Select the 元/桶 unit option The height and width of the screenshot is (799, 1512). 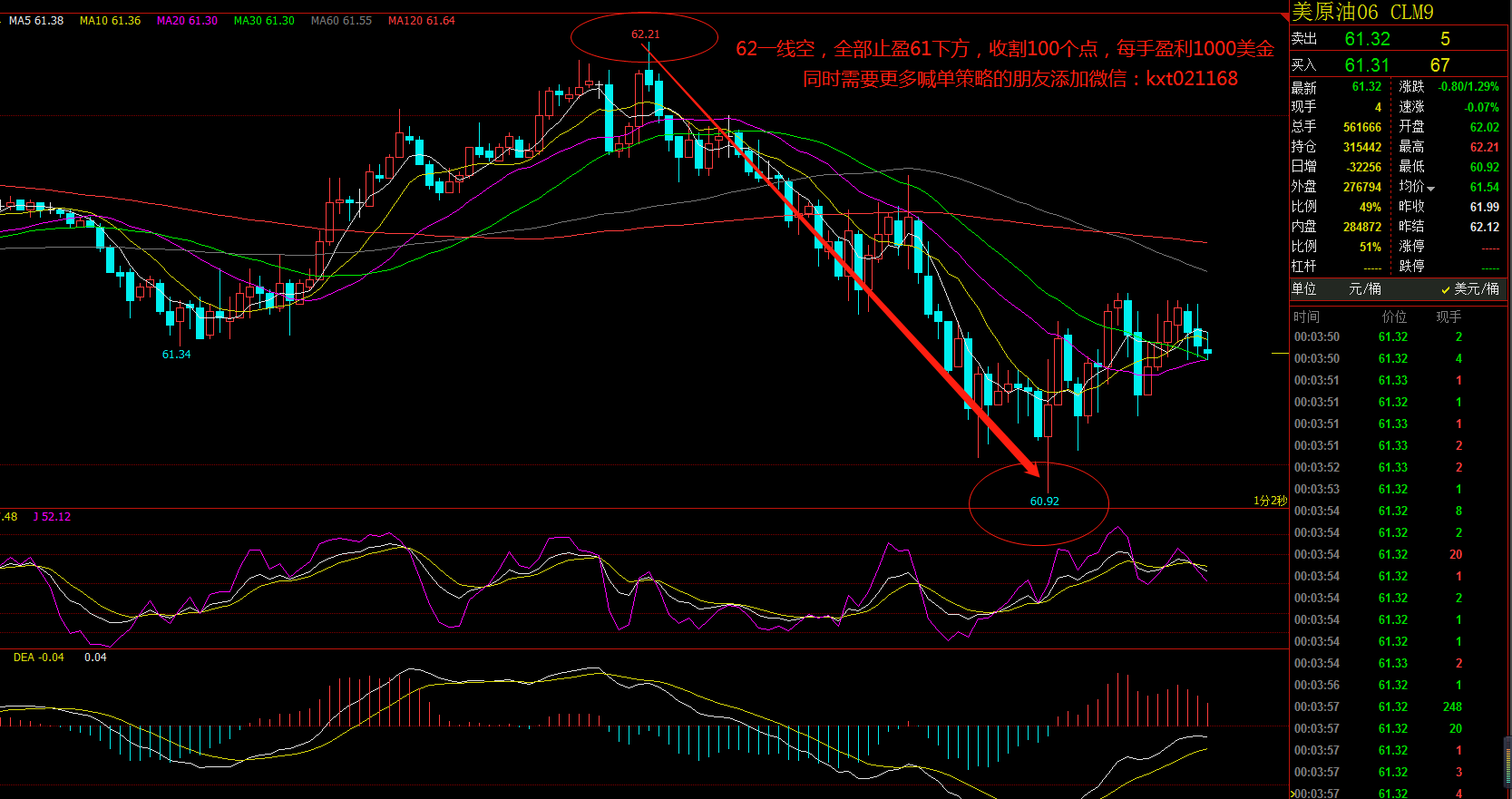(x=1364, y=288)
